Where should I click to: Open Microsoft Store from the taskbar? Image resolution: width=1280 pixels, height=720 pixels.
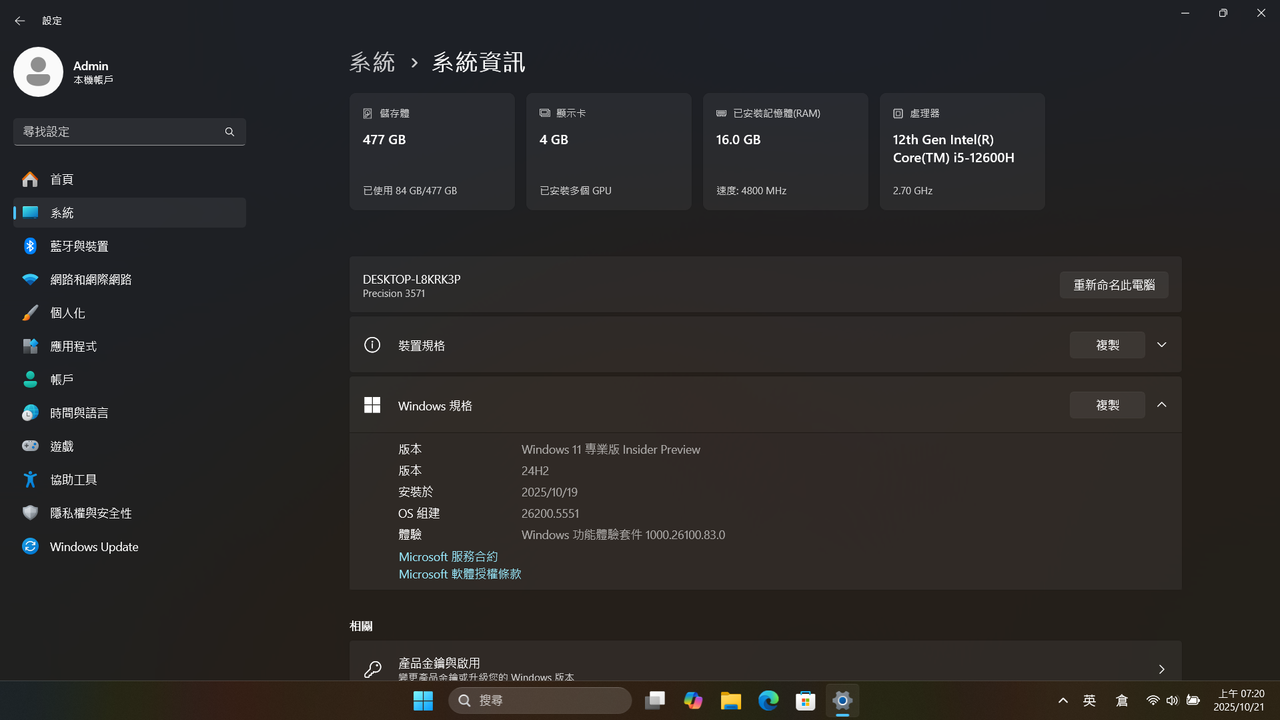pyautogui.click(x=805, y=701)
